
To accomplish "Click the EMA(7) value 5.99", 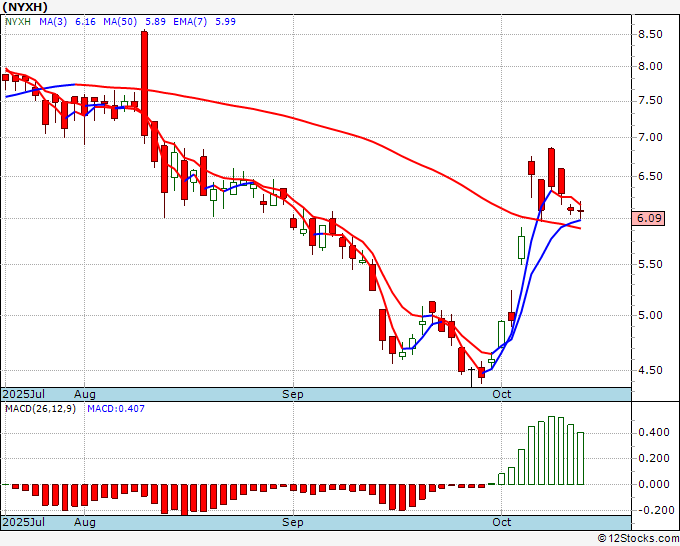I will 226,21.
